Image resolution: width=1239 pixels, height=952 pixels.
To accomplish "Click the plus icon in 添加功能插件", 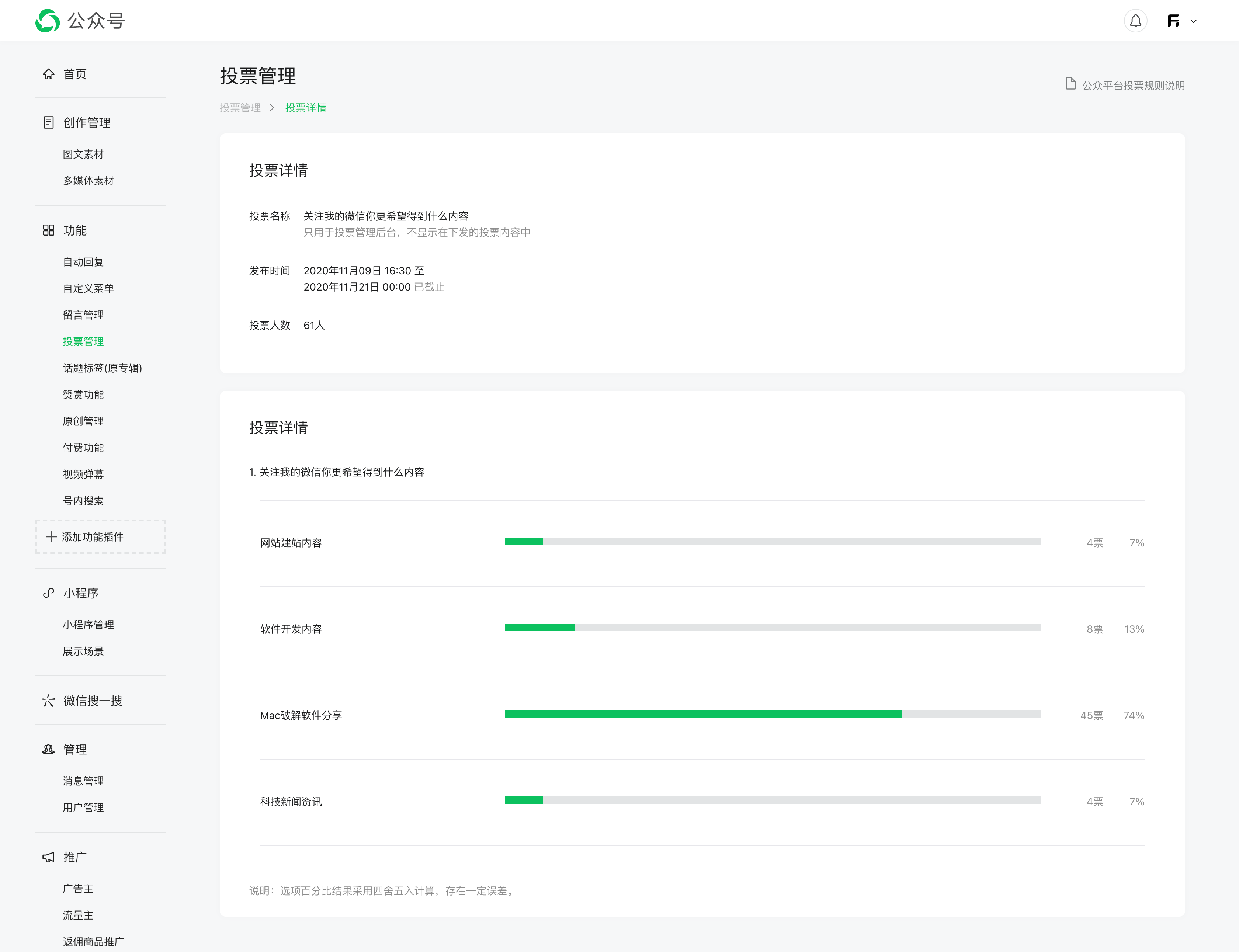I will [x=52, y=536].
